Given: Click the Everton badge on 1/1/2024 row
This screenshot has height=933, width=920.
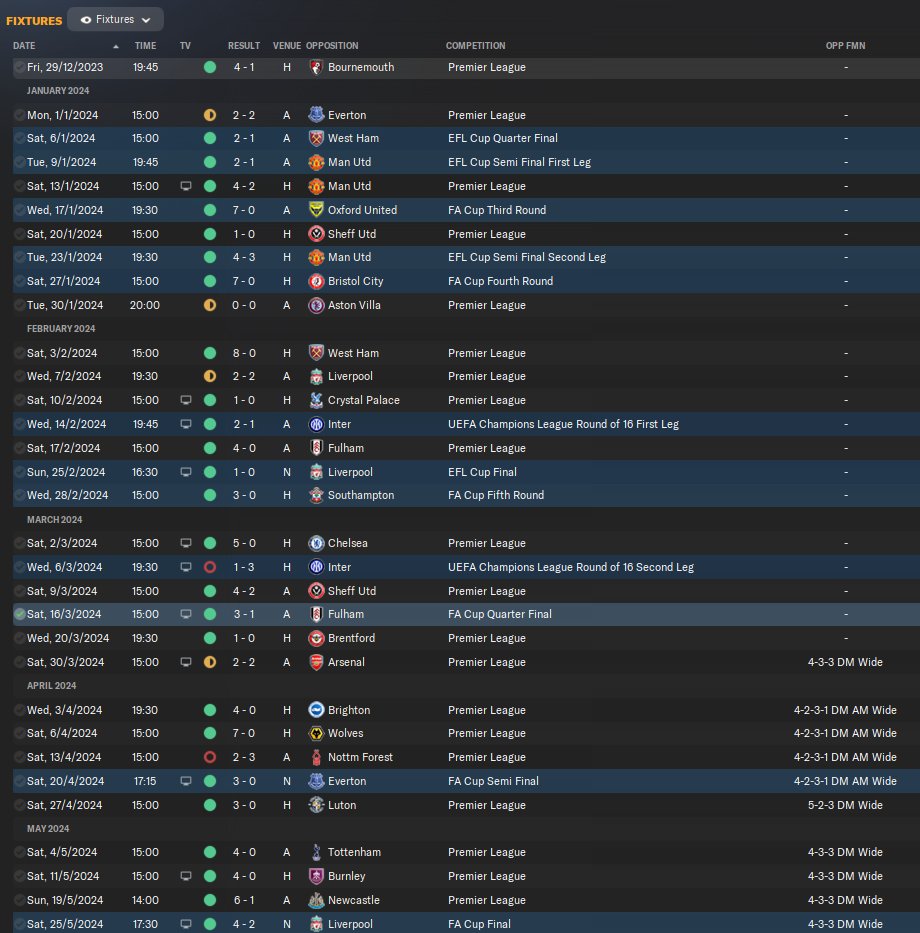Looking at the screenshot, I should pos(316,115).
